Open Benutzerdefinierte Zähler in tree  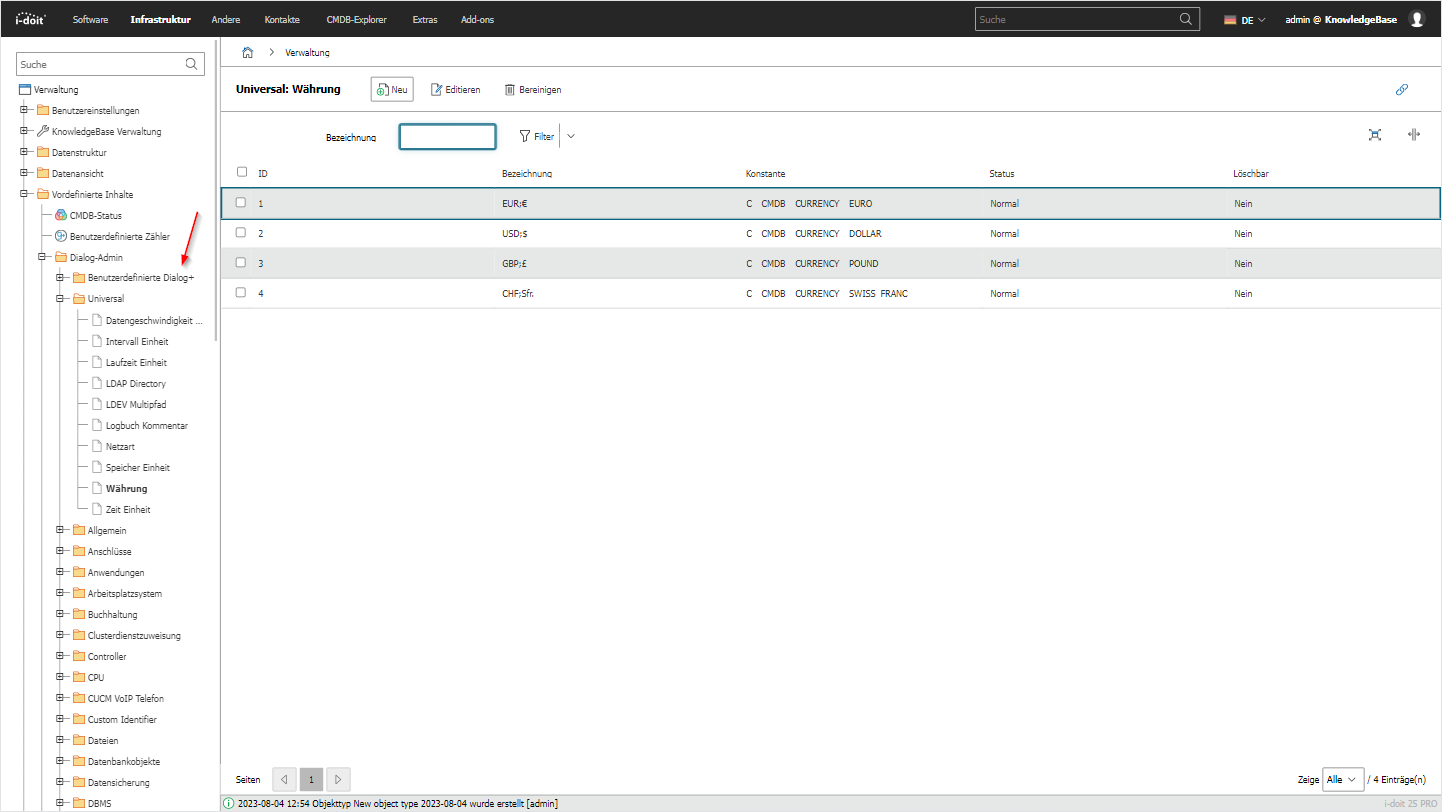click(119, 236)
